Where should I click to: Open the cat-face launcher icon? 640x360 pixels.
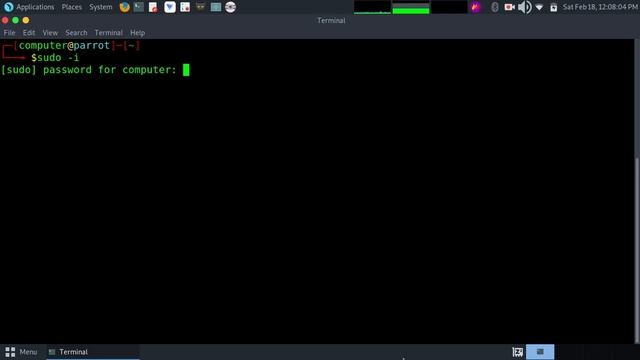tap(200, 7)
